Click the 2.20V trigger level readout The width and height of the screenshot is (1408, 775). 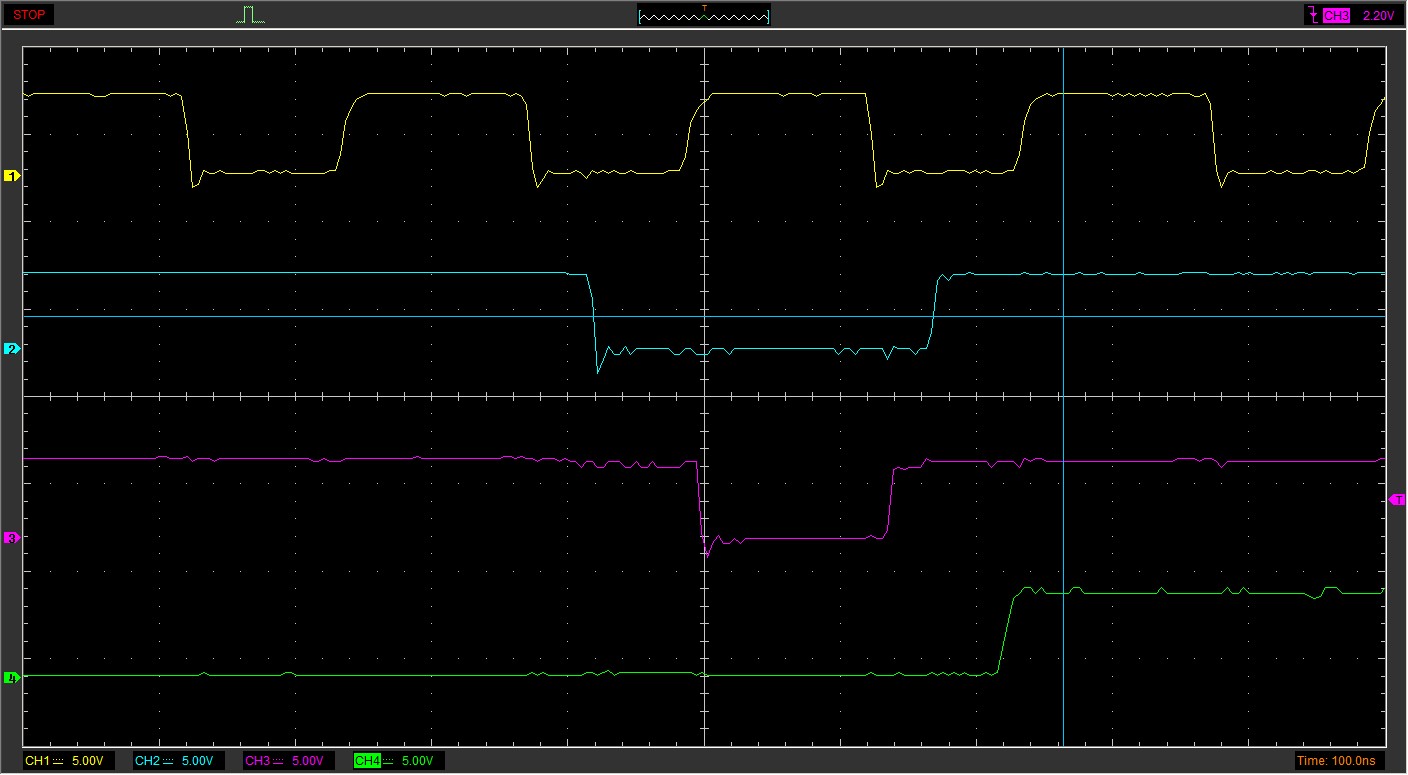(x=1379, y=16)
